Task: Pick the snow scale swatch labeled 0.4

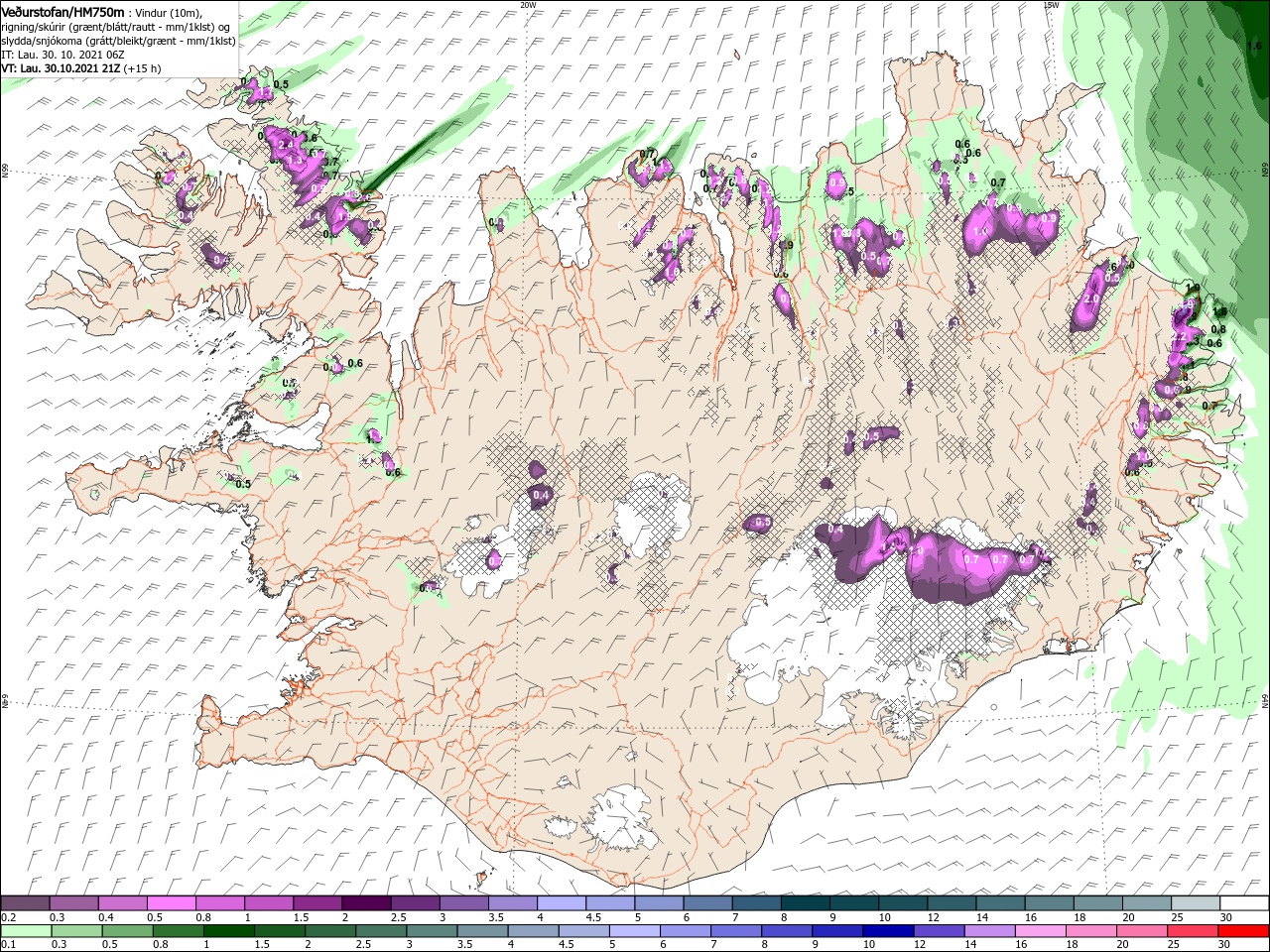Action: tap(122, 903)
